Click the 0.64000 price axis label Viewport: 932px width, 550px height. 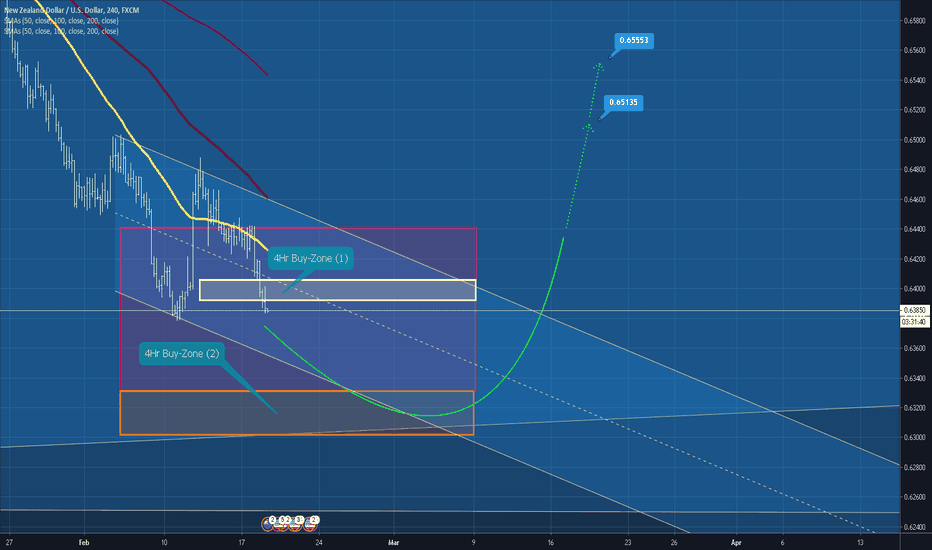tap(914, 288)
